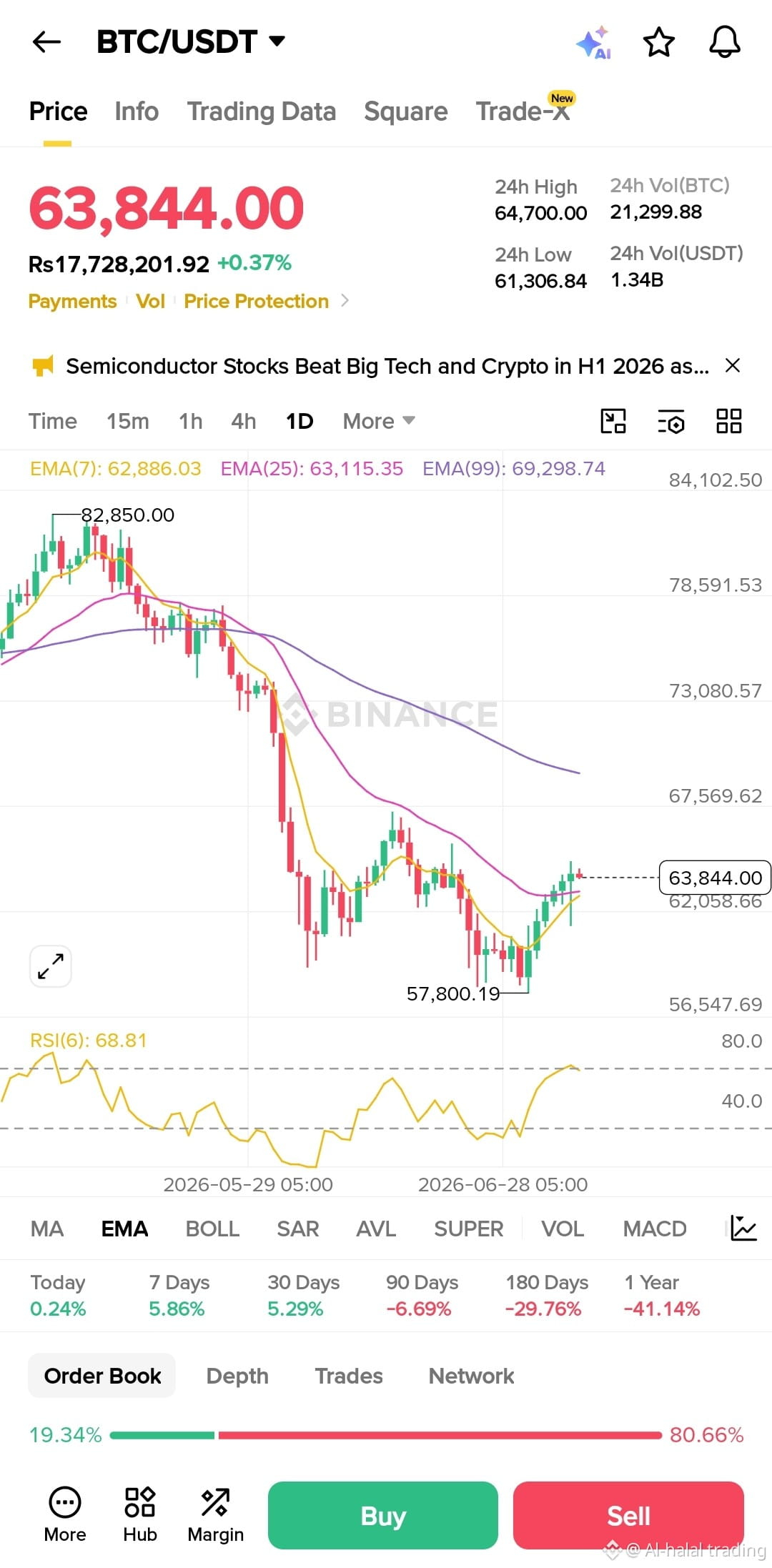Open price alerts bell icon
This screenshot has height=1568, width=772.
click(725, 42)
